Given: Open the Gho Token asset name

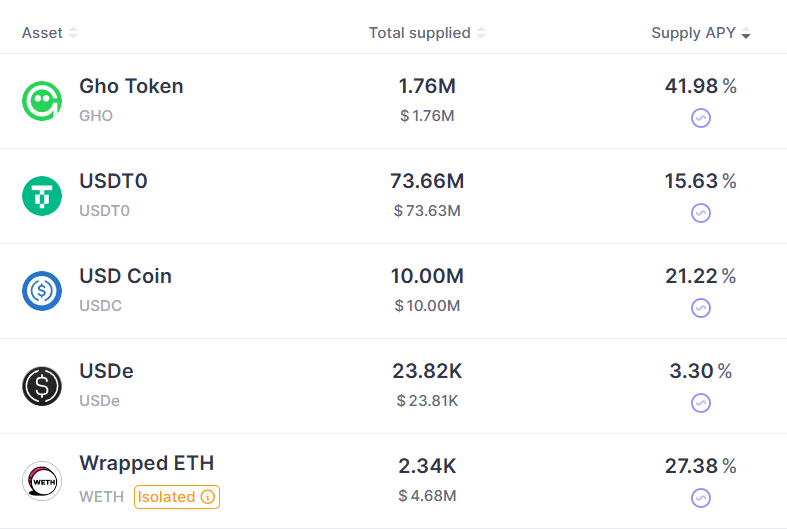Looking at the screenshot, I should click(x=131, y=86).
